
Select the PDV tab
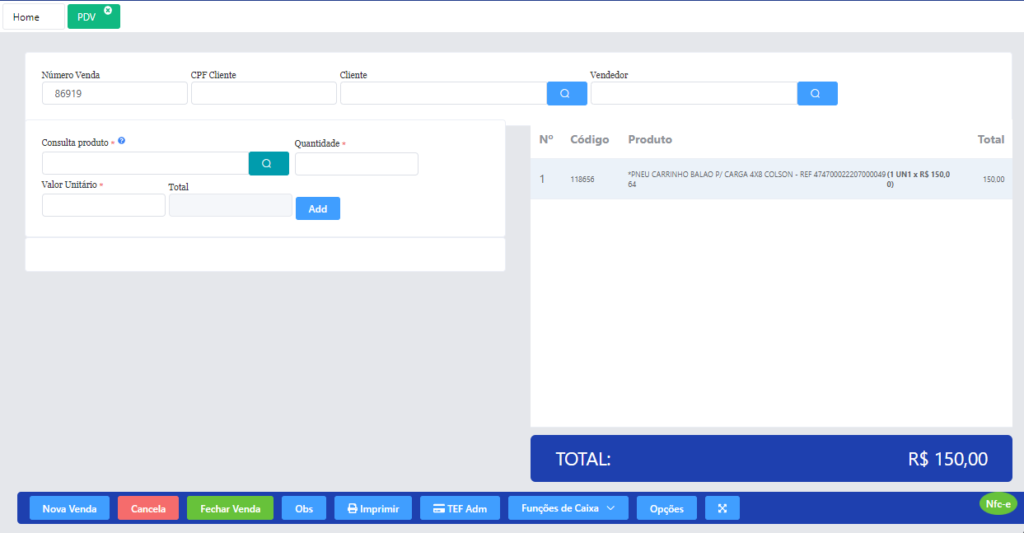87,17
